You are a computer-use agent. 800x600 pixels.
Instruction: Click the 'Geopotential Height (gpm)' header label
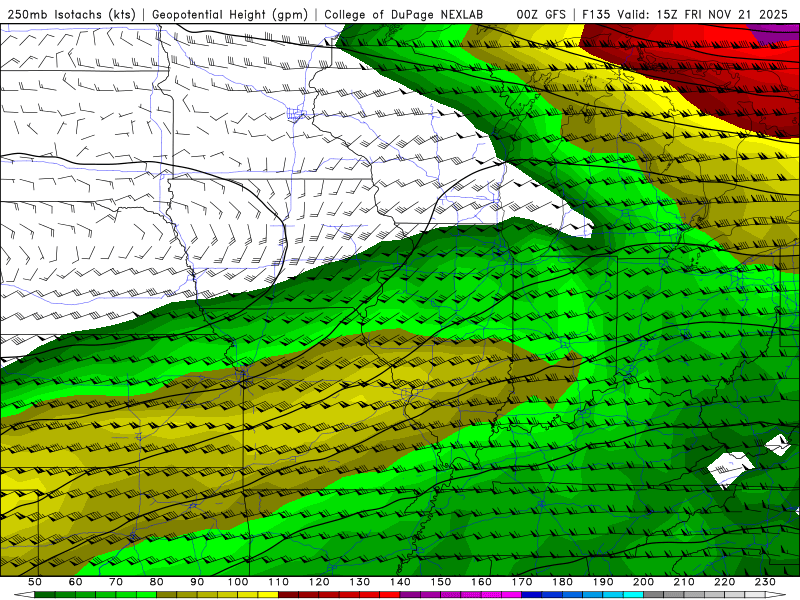(x=230, y=14)
